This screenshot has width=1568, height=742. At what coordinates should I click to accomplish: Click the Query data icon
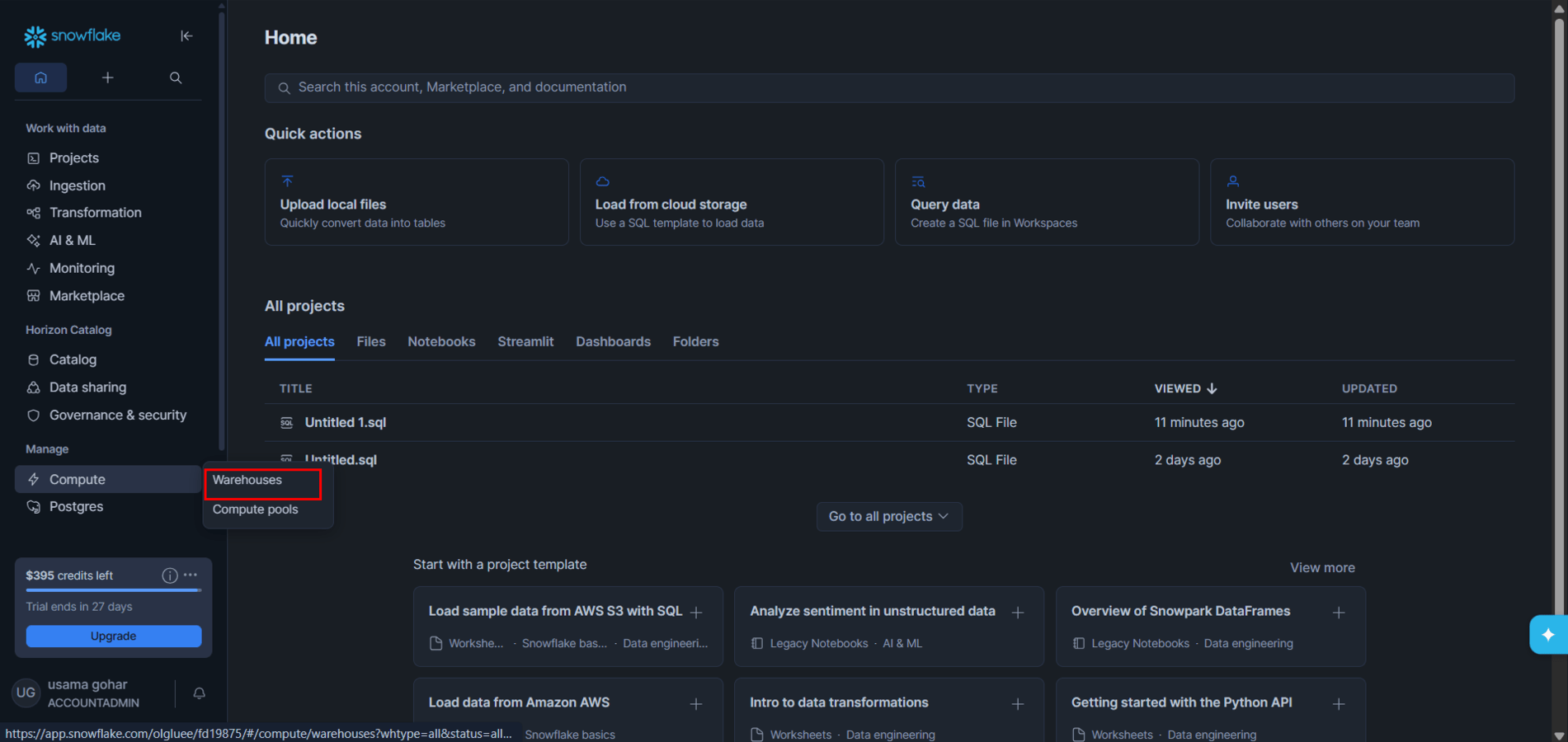(x=918, y=181)
